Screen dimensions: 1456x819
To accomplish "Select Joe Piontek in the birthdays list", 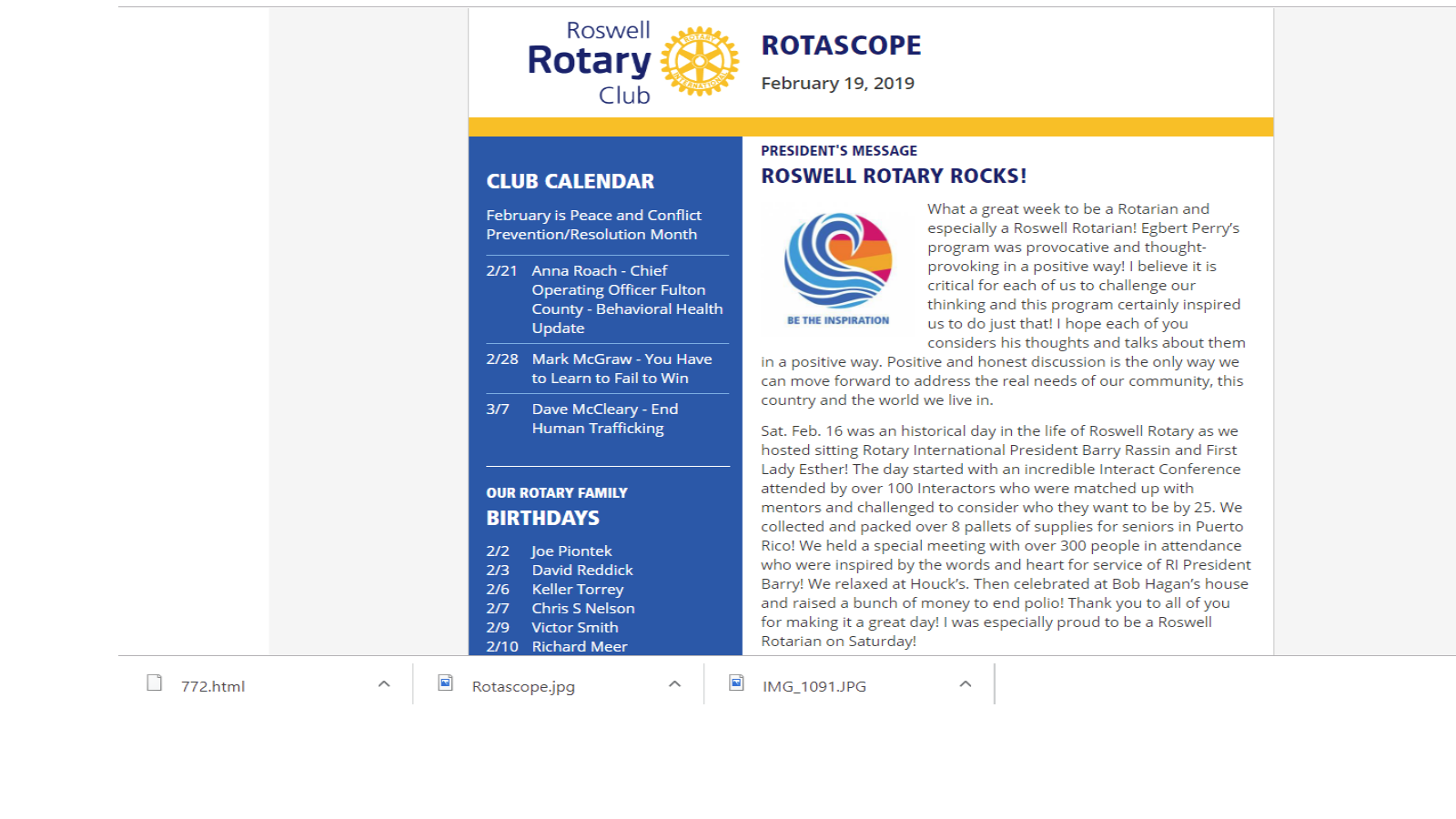I will click(x=571, y=551).
